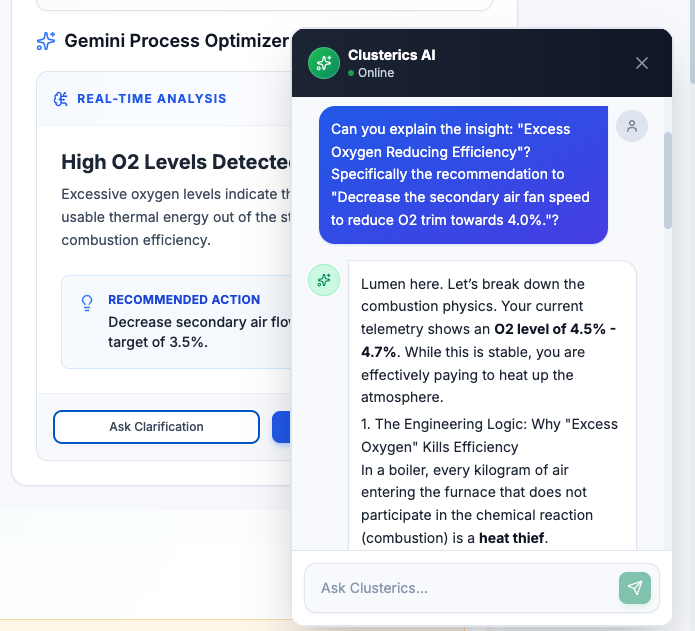The height and width of the screenshot is (631, 695).
Task: Click 'Lumen here' opening line of the reply
Action: point(472,284)
